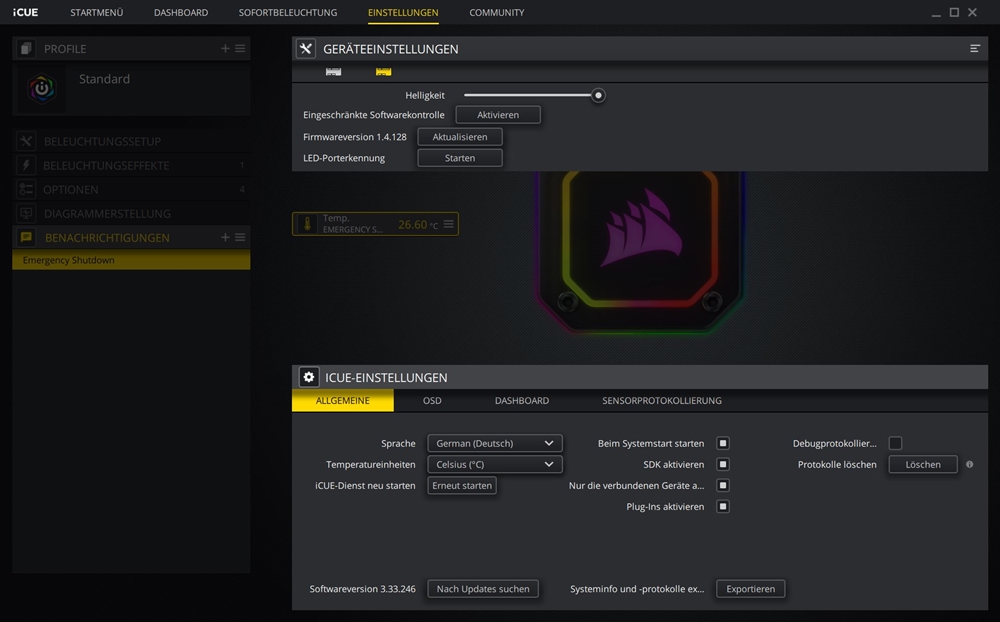Click Starten for LED-Porterkennung

point(460,158)
